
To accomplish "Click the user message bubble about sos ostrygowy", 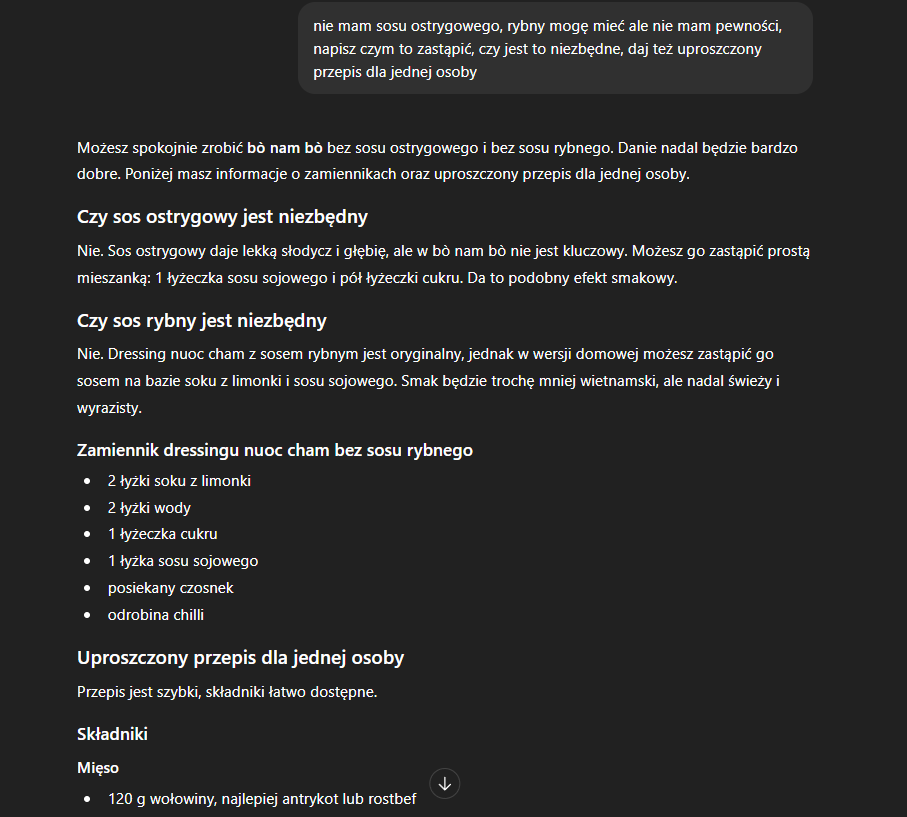I will pyautogui.click(x=555, y=49).
